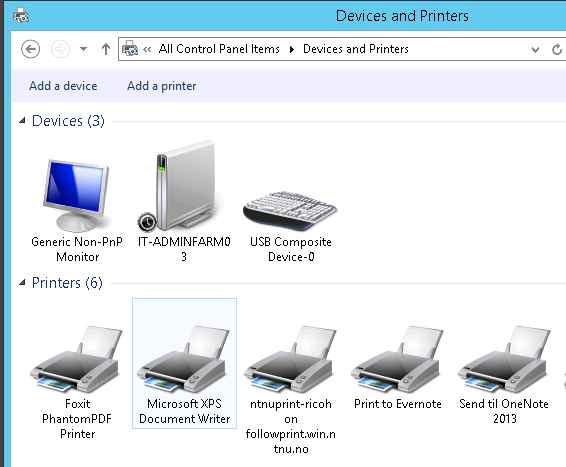Navigate to All Control Panel Items breadcrumb
Screen dimensions: 566x467
[x=219, y=49]
